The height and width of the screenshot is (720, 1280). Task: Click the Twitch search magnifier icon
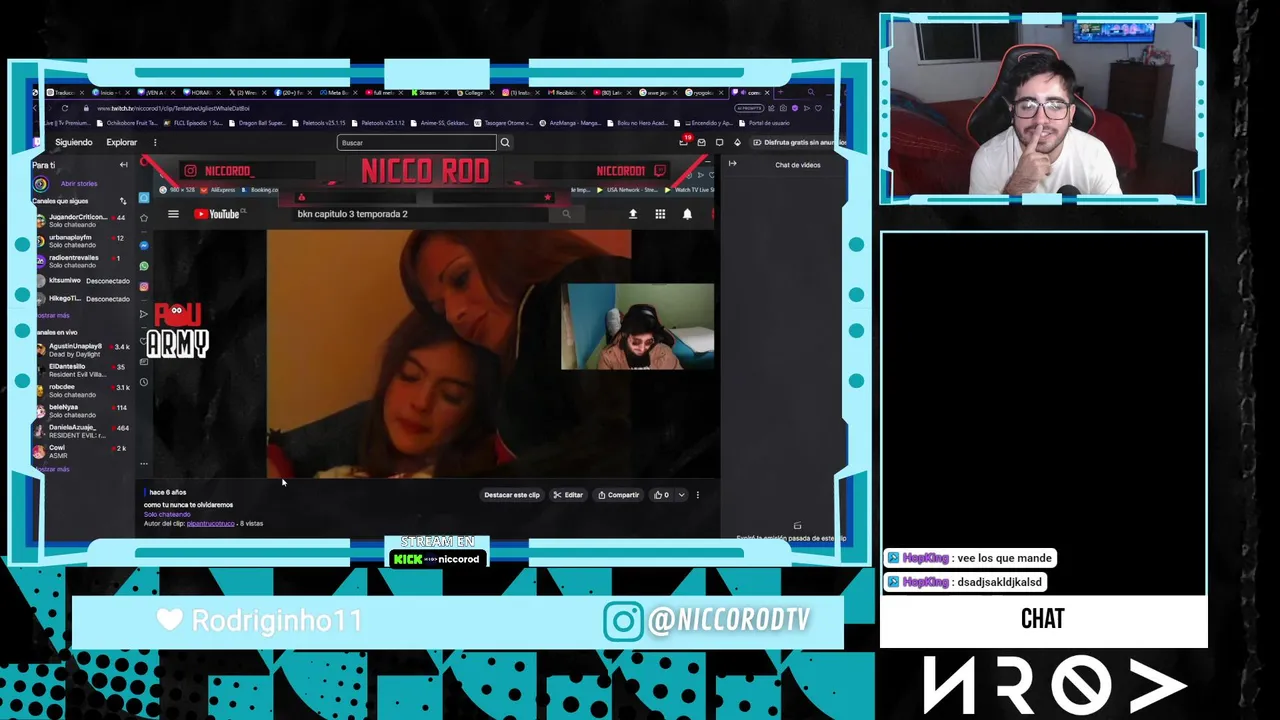(505, 143)
